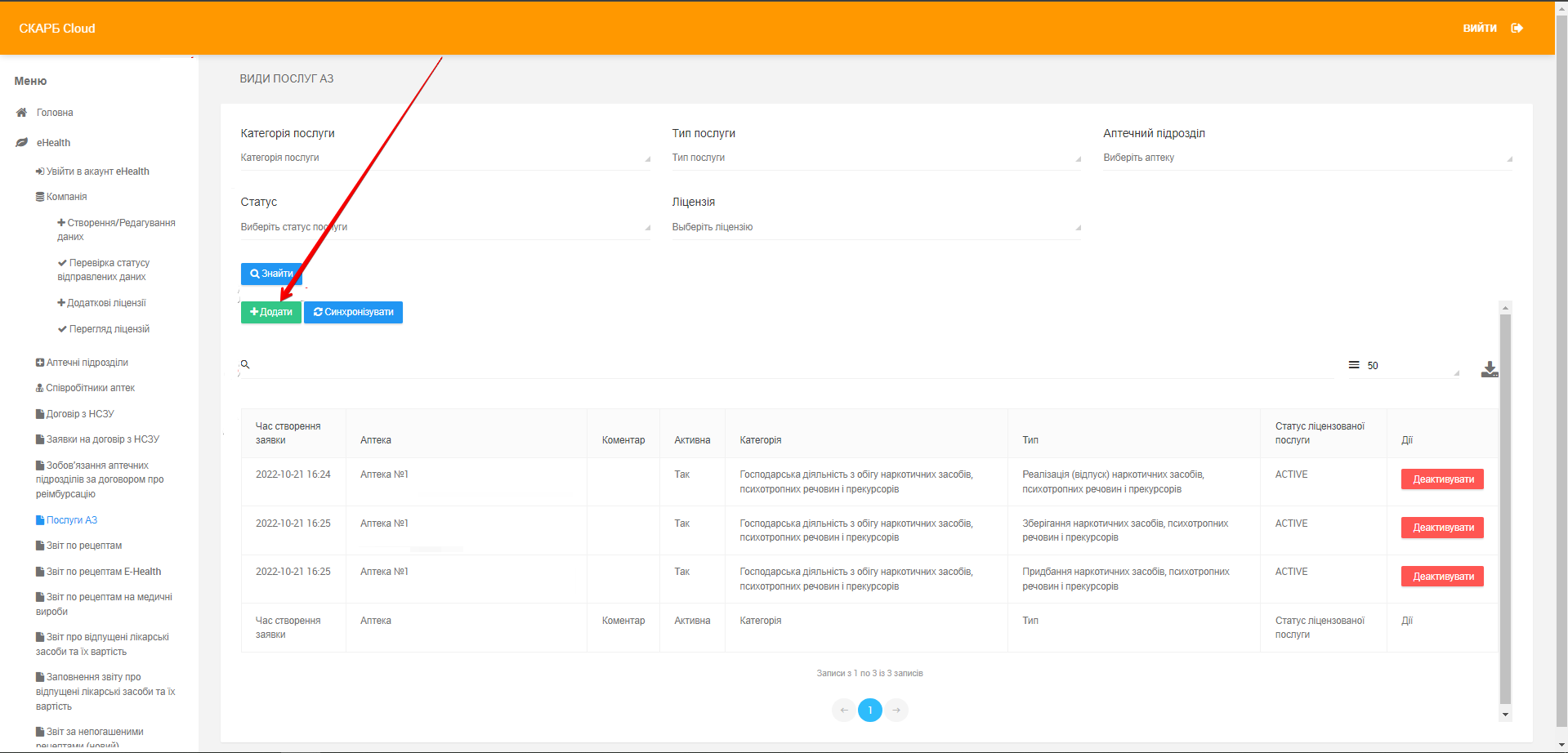Image resolution: width=1568 pixels, height=753 pixels.
Task: Deactivate the first service row
Action: pyautogui.click(x=1442, y=479)
